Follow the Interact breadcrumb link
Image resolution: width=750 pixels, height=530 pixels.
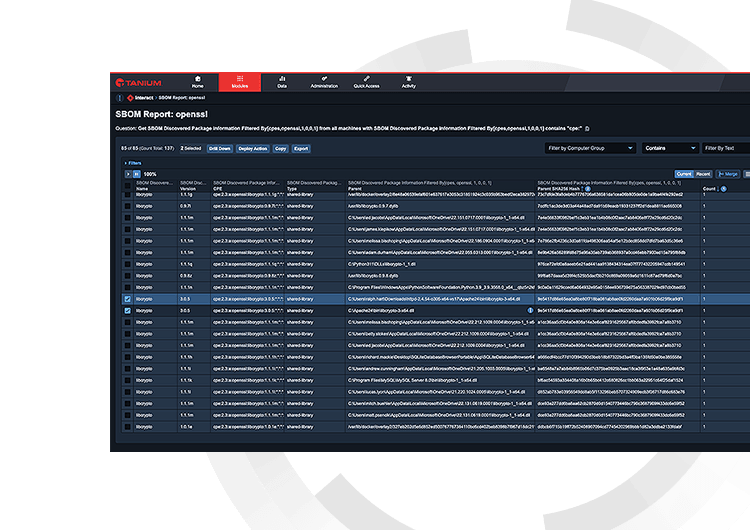[x=144, y=98]
